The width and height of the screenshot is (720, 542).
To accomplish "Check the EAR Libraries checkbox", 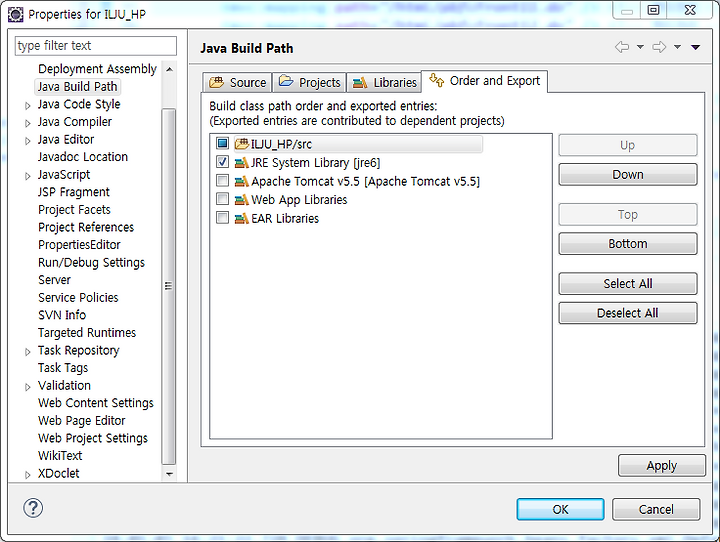I will [x=222, y=217].
